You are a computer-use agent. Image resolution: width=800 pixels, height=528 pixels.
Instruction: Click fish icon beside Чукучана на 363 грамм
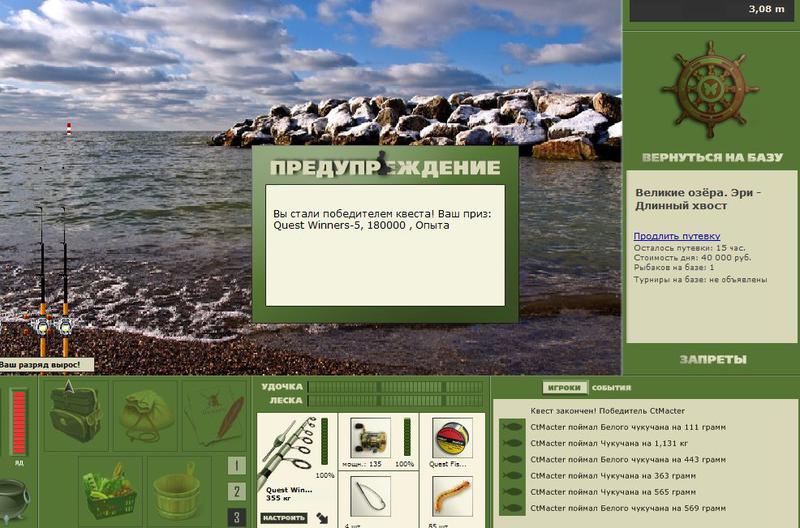click(512, 476)
